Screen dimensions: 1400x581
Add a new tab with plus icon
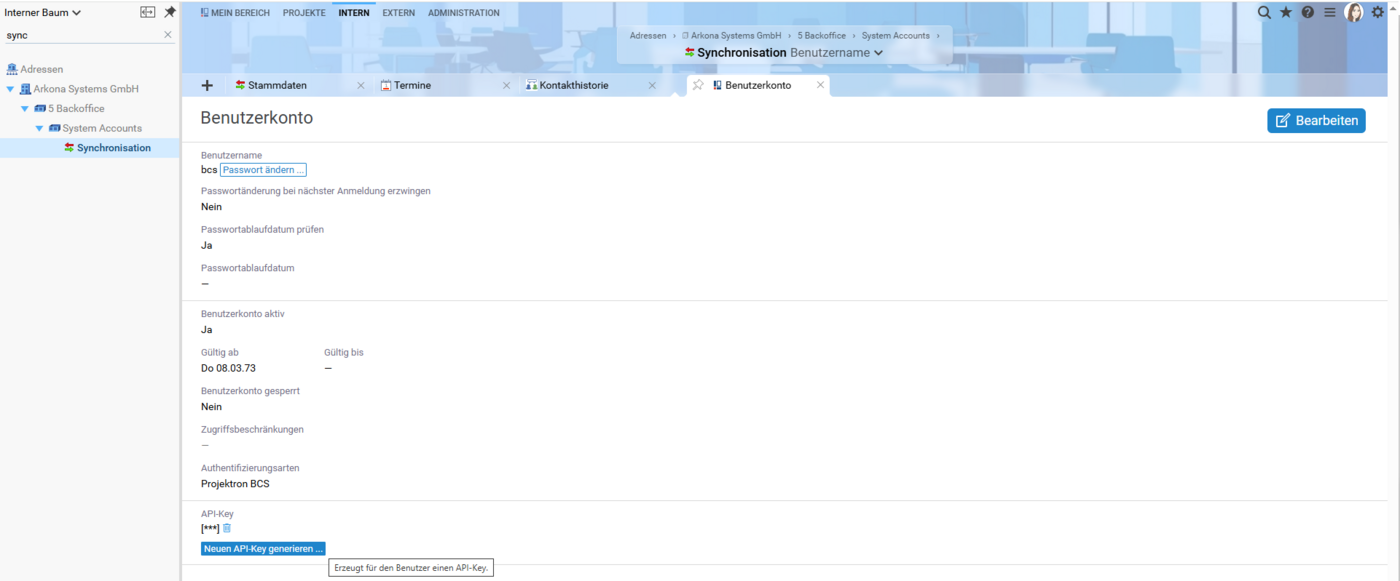[x=207, y=86]
